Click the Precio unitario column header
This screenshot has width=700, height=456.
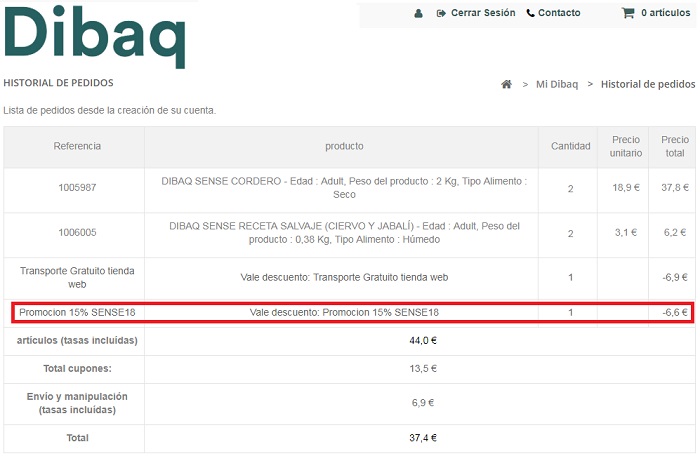pyautogui.click(x=626, y=147)
